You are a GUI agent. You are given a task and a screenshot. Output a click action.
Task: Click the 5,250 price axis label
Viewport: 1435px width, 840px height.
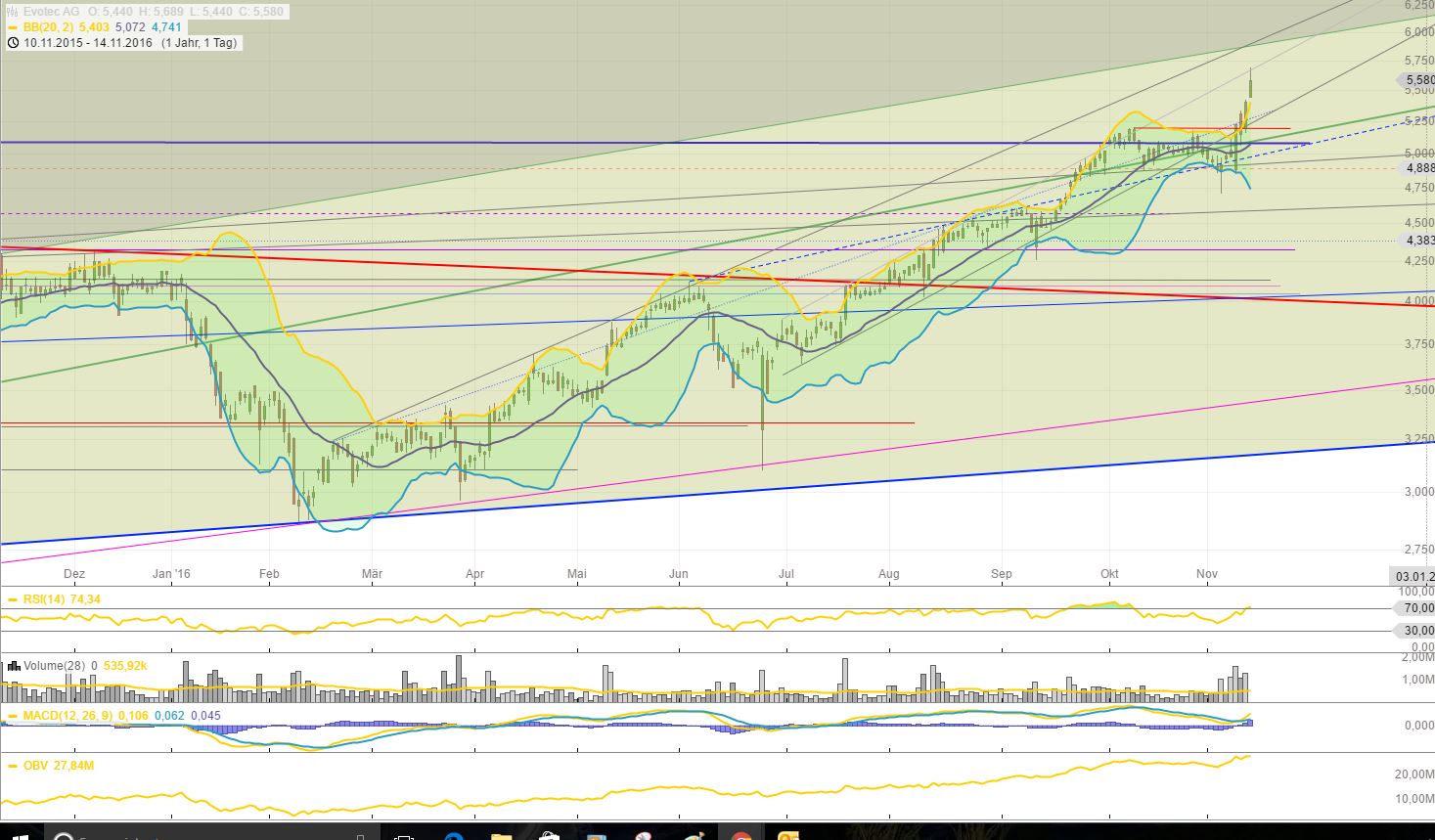pyautogui.click(x=1419, y=121)
